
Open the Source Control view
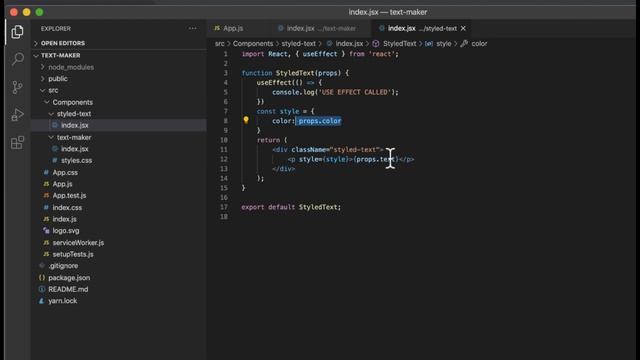point(17,87)
